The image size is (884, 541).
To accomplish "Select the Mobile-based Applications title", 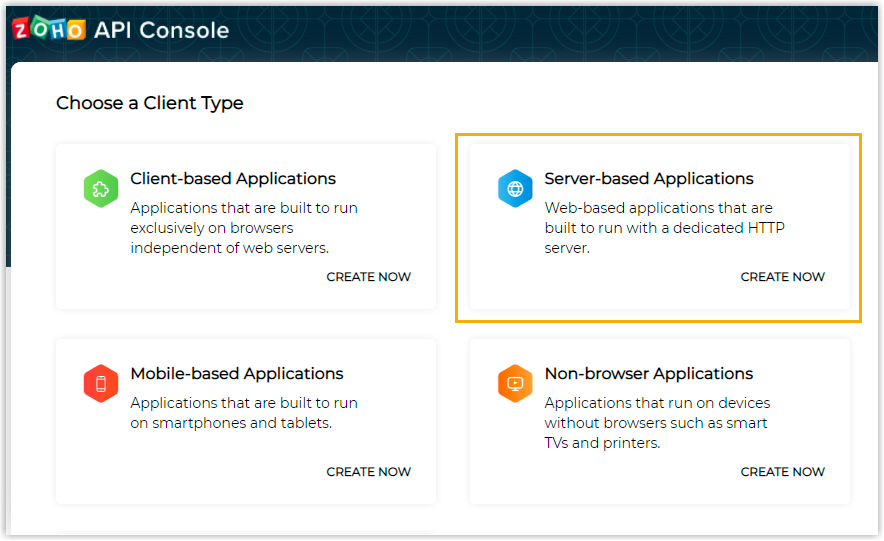I will tap(237, 374).
